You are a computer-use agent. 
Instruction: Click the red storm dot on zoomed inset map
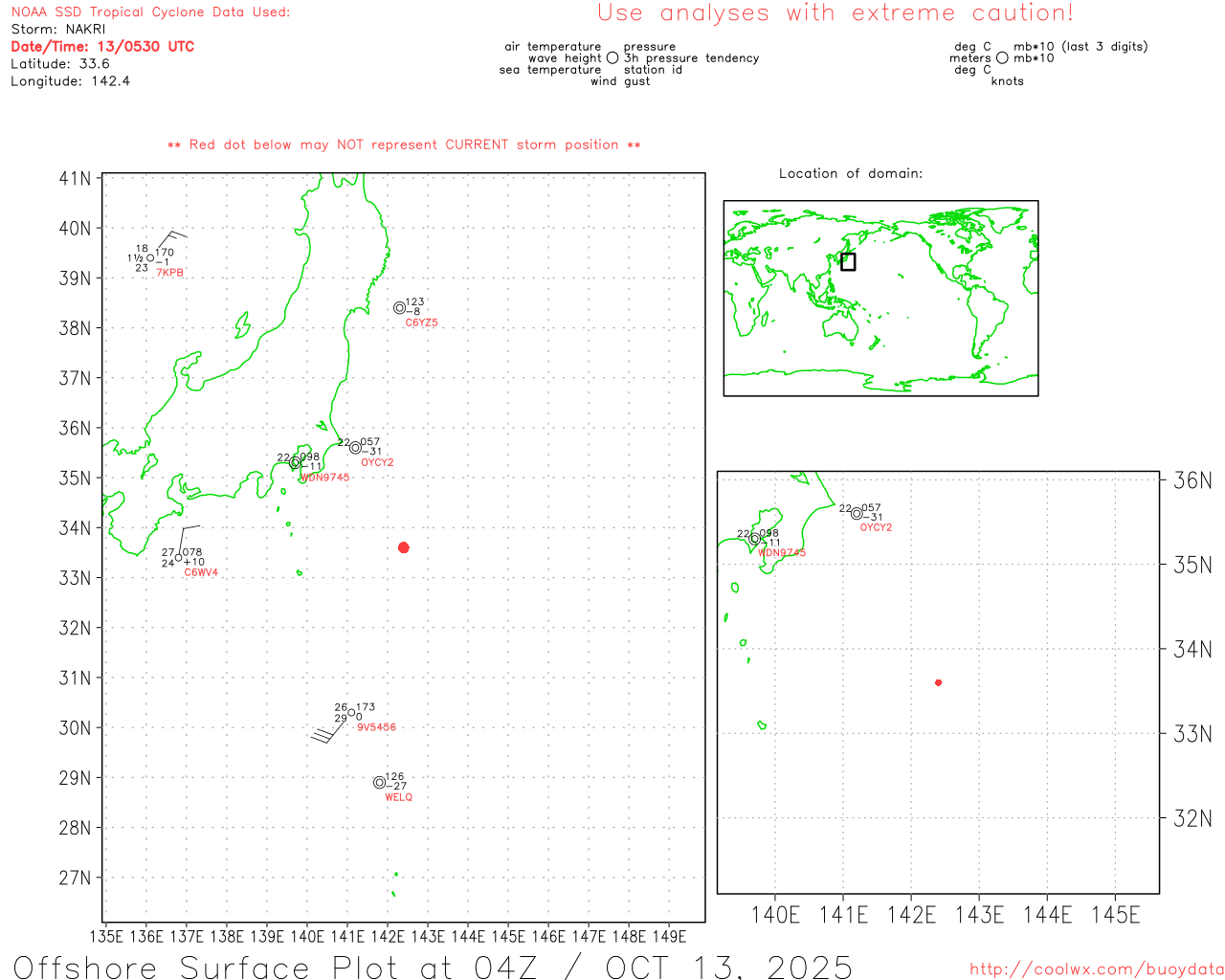click(x=939, y=682)
